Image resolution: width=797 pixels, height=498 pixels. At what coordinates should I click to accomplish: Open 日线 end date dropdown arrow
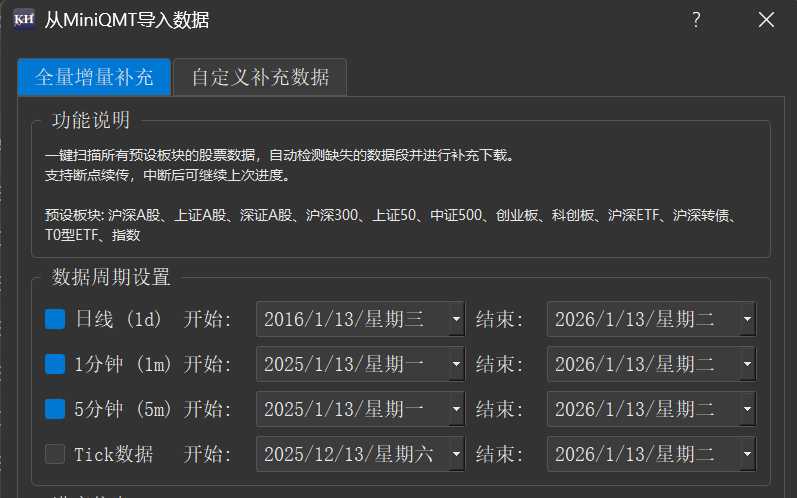[x=747, y=320]
